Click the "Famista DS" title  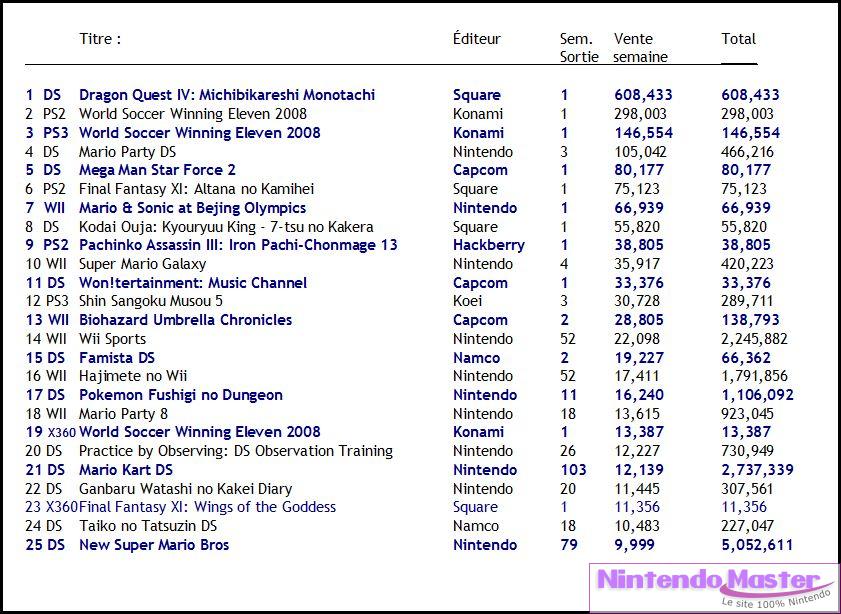[x=117, y=358]
